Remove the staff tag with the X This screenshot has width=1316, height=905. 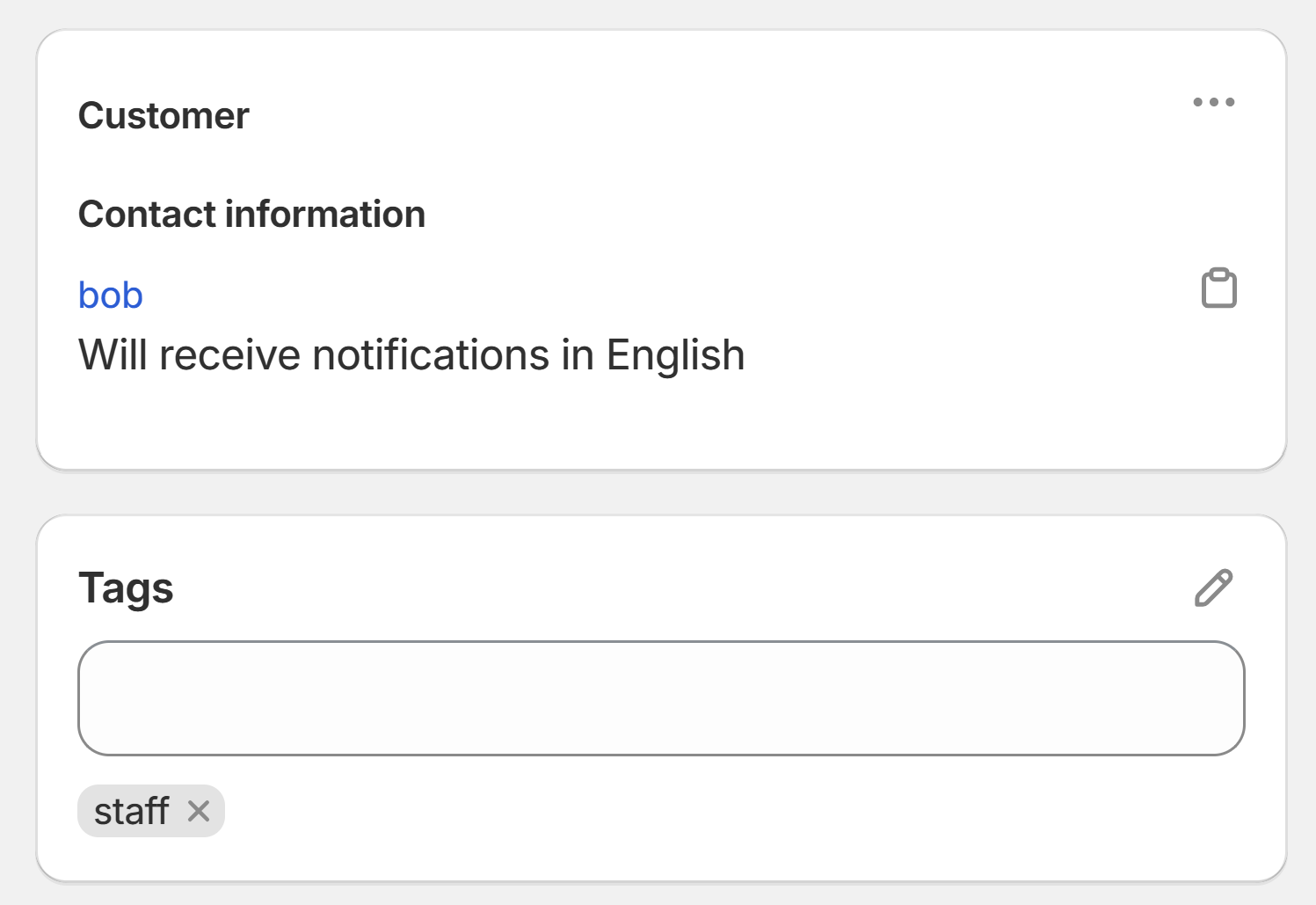coord(199,811)
